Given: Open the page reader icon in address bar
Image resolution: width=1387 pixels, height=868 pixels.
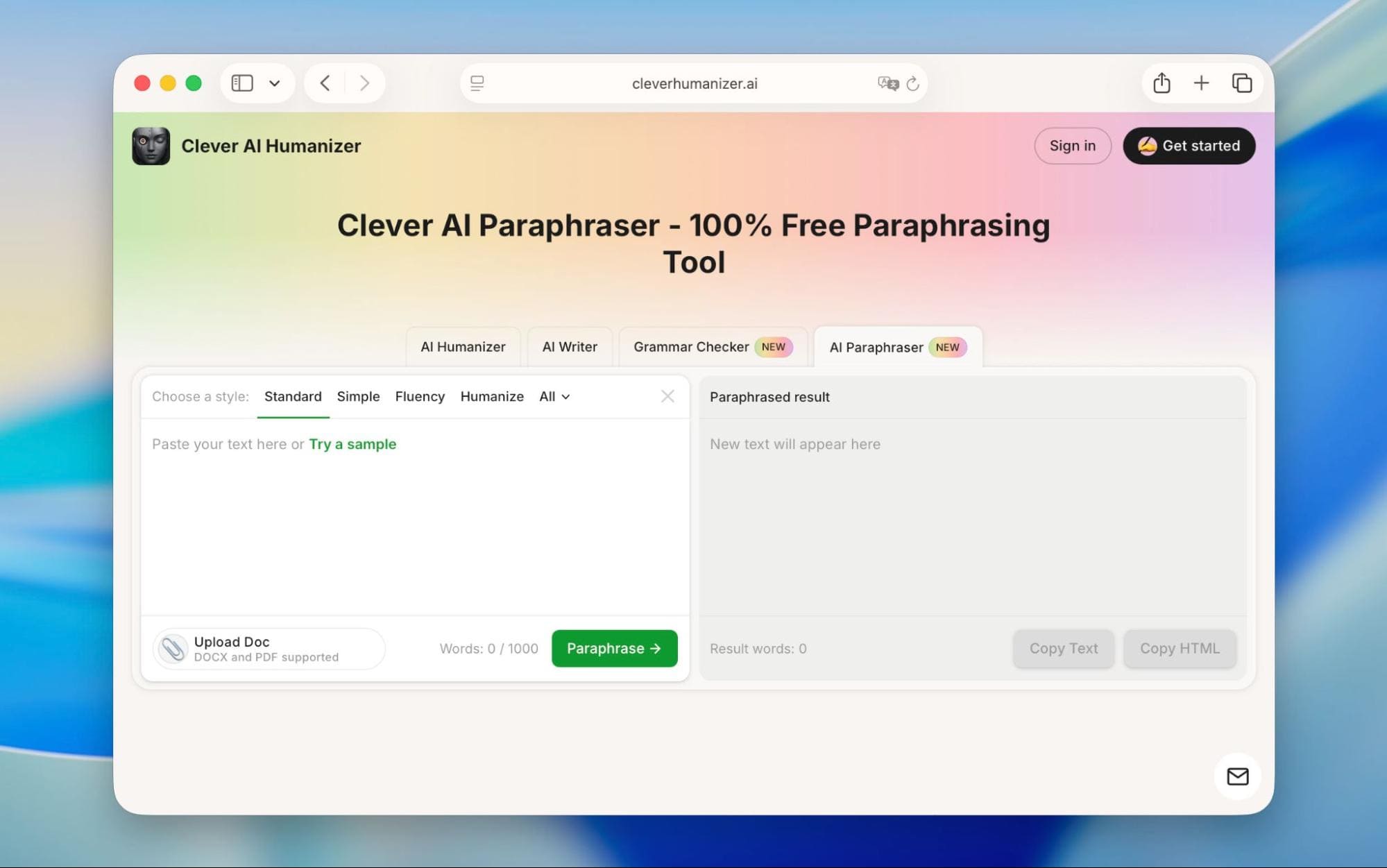Looking at the screenshot, I should pos(477,83).
